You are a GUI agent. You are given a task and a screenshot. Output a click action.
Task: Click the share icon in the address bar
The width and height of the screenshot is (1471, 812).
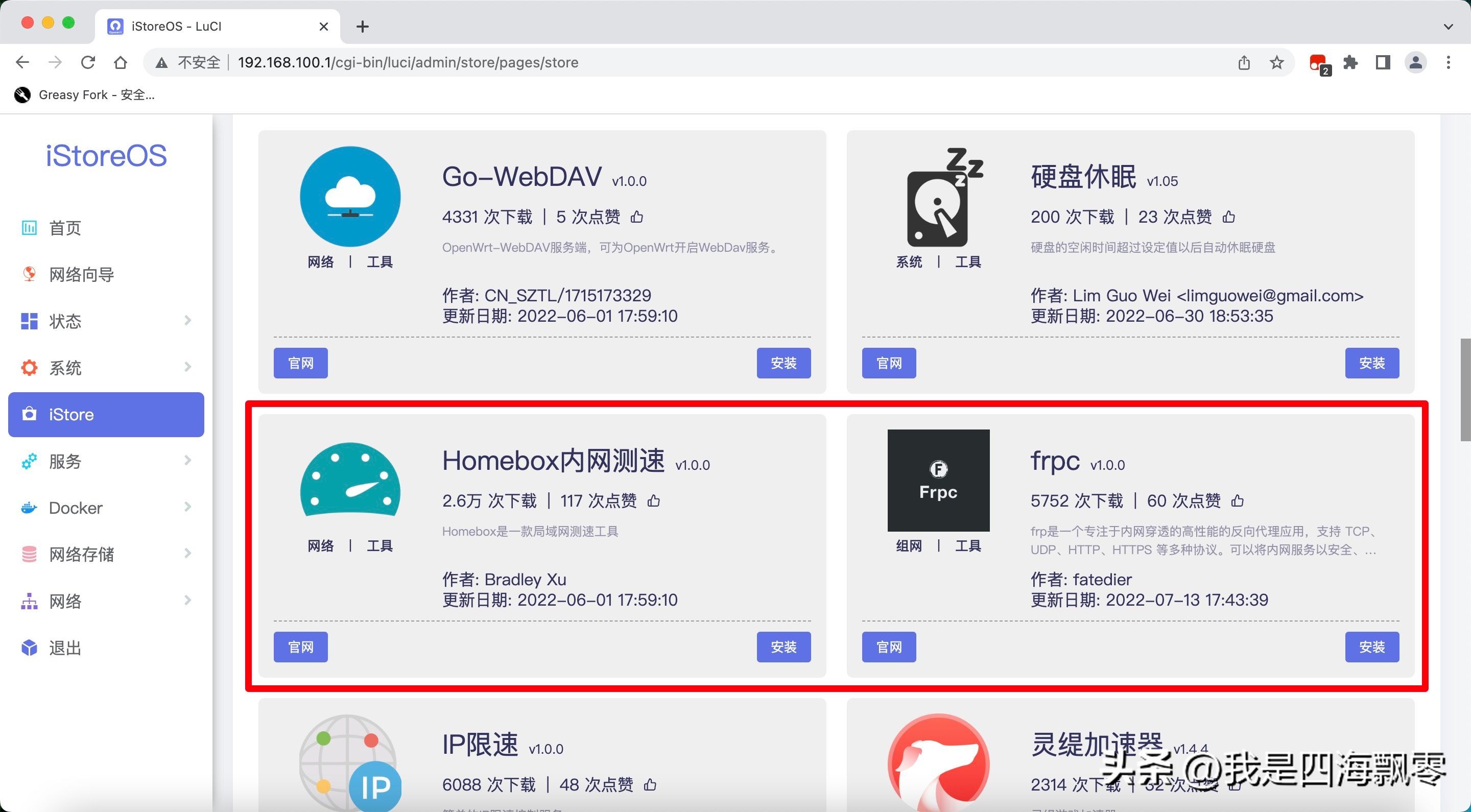tap(1244, 62)
